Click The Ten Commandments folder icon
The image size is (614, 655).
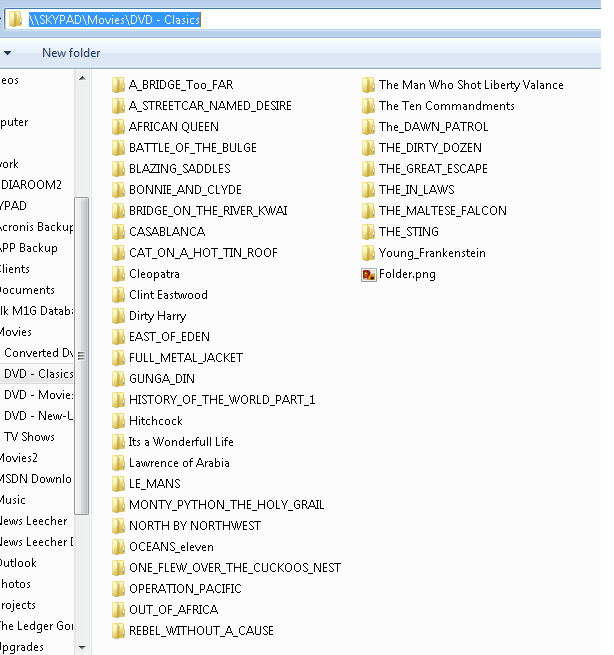point(368,106)
